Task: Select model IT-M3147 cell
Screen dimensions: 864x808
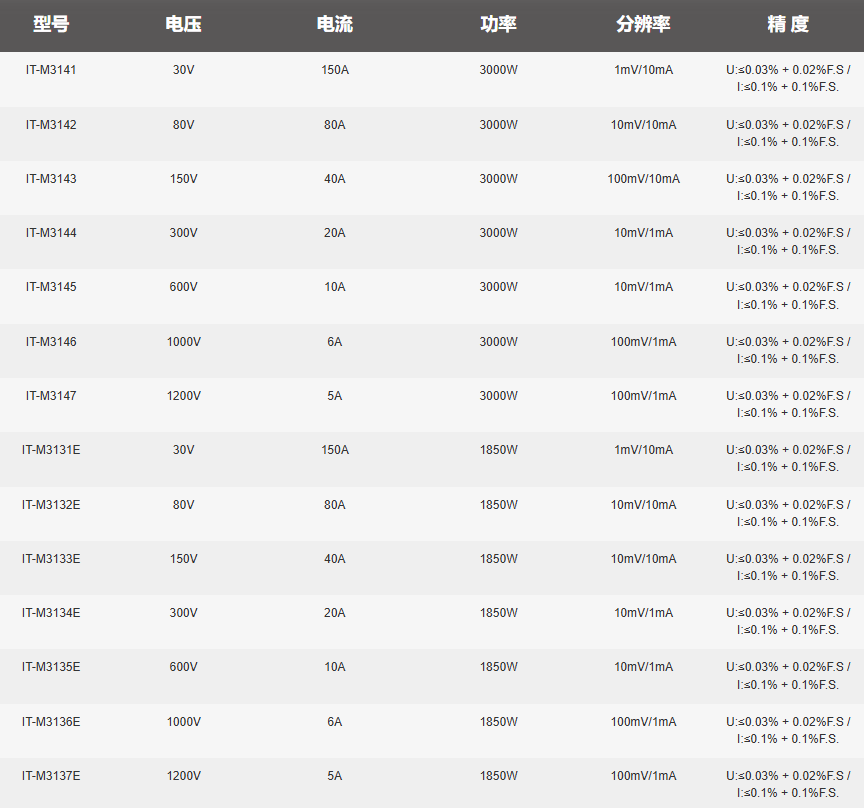Action: pyautogui.click(x=51, y=396)
